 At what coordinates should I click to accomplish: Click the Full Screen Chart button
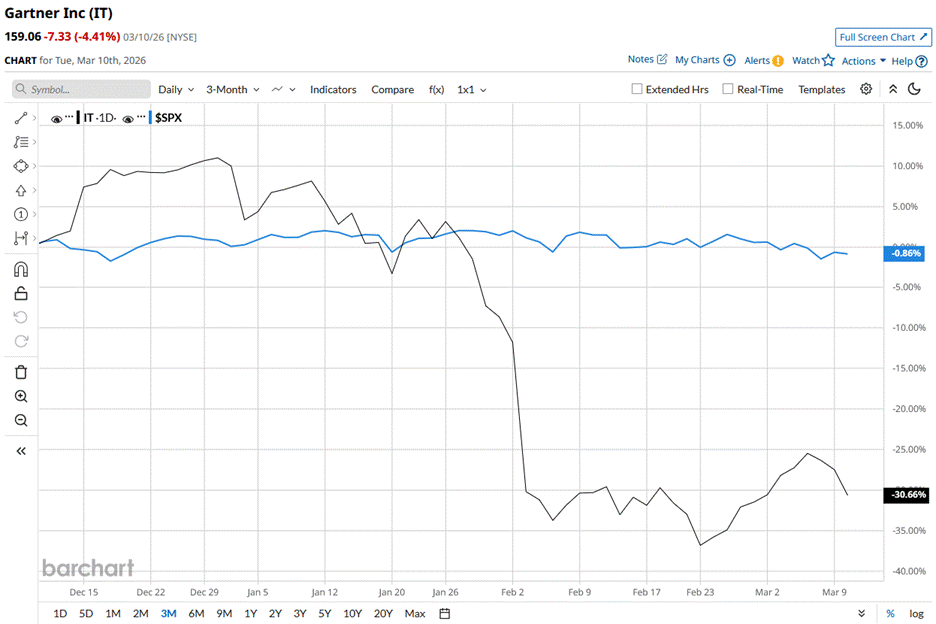(883, 37)
